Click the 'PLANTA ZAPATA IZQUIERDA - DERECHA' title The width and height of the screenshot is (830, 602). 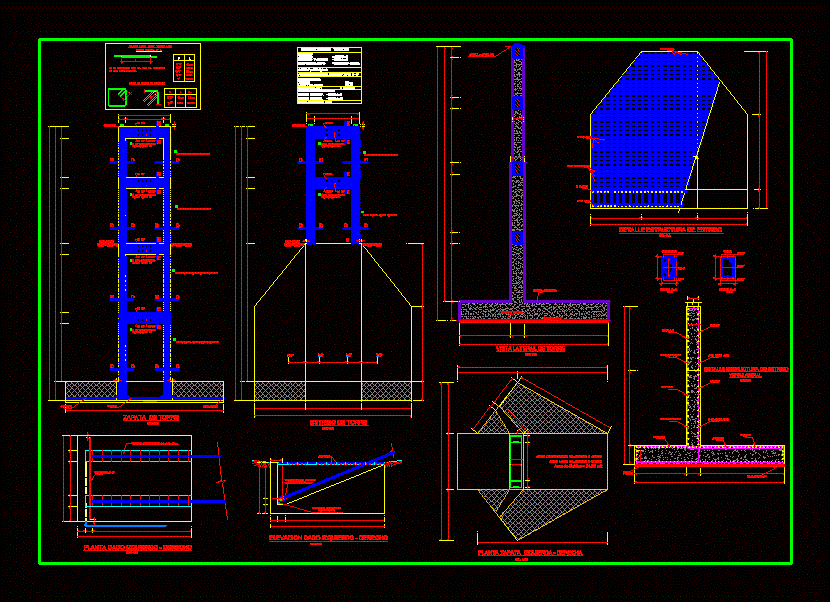click(x=530, y=553)
